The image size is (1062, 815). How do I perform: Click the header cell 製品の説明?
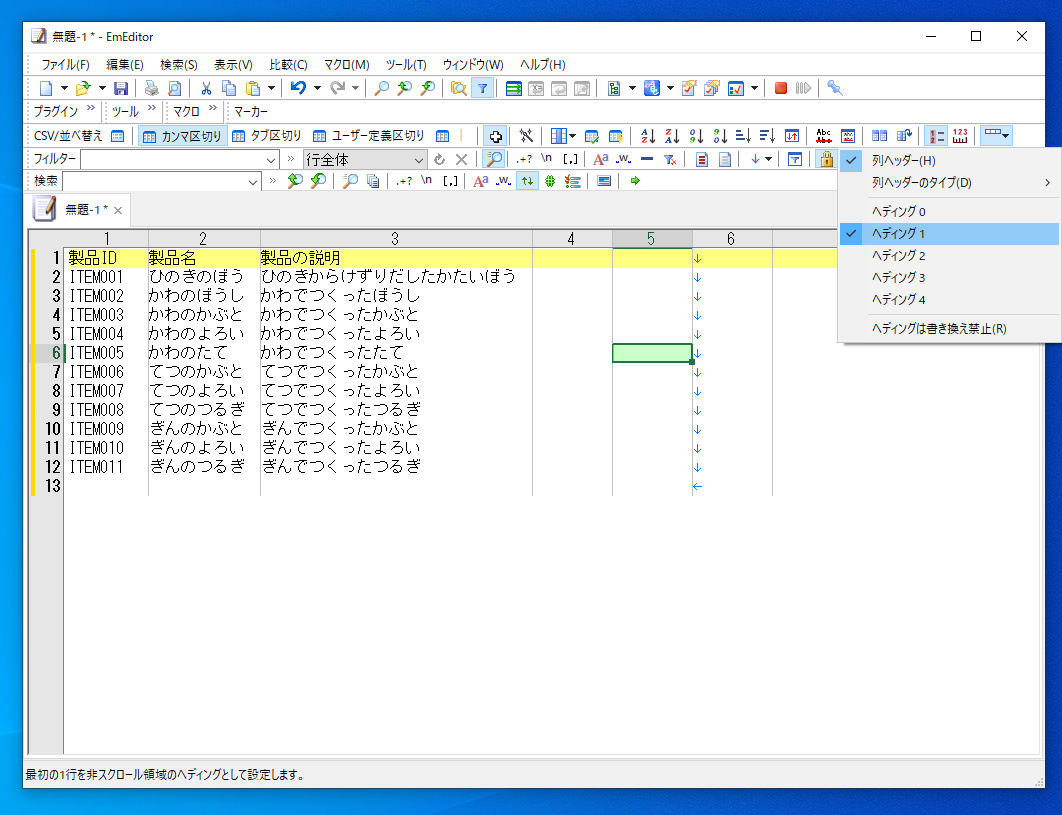coord(300,258)
